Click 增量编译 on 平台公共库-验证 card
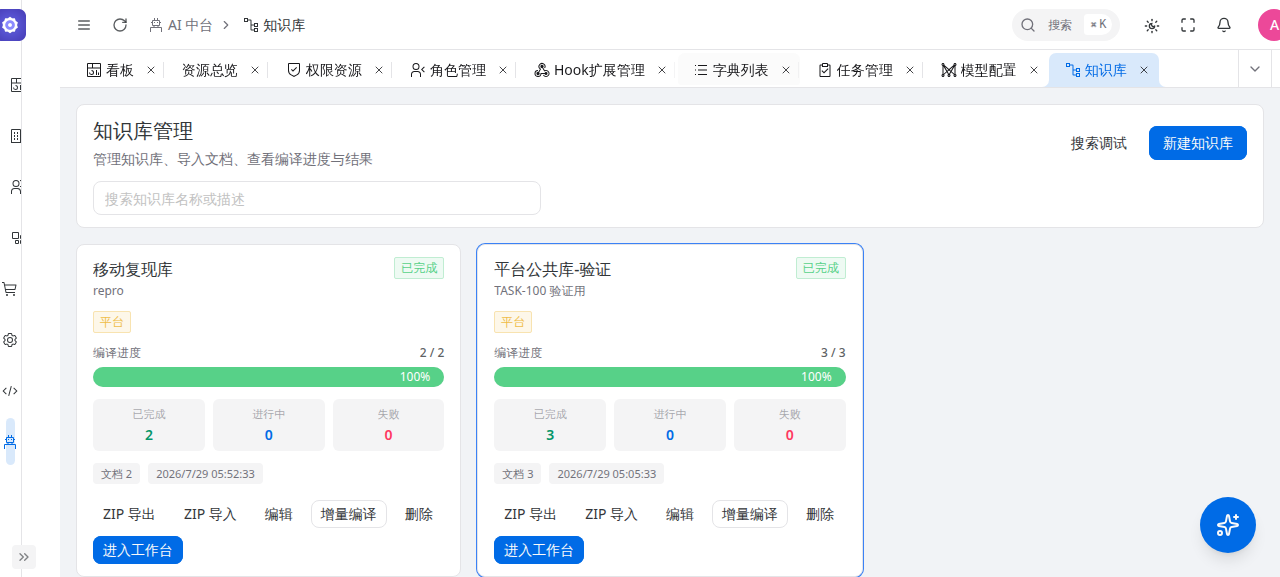The width and height of the screenshot is (1280, 577). point(750,514)
